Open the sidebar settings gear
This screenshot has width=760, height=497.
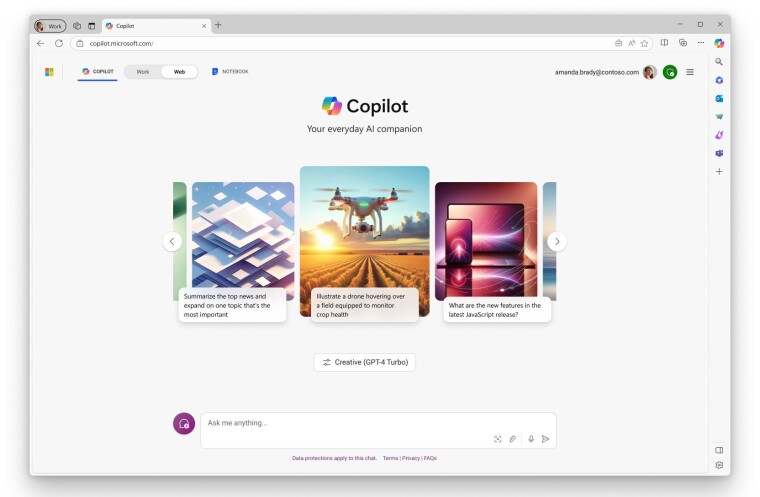coord(719,465)
